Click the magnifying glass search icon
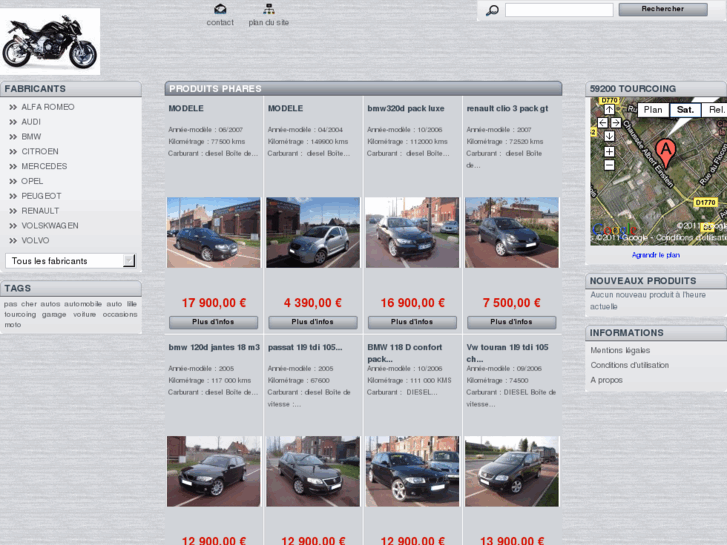 click(x=492, y=10)
